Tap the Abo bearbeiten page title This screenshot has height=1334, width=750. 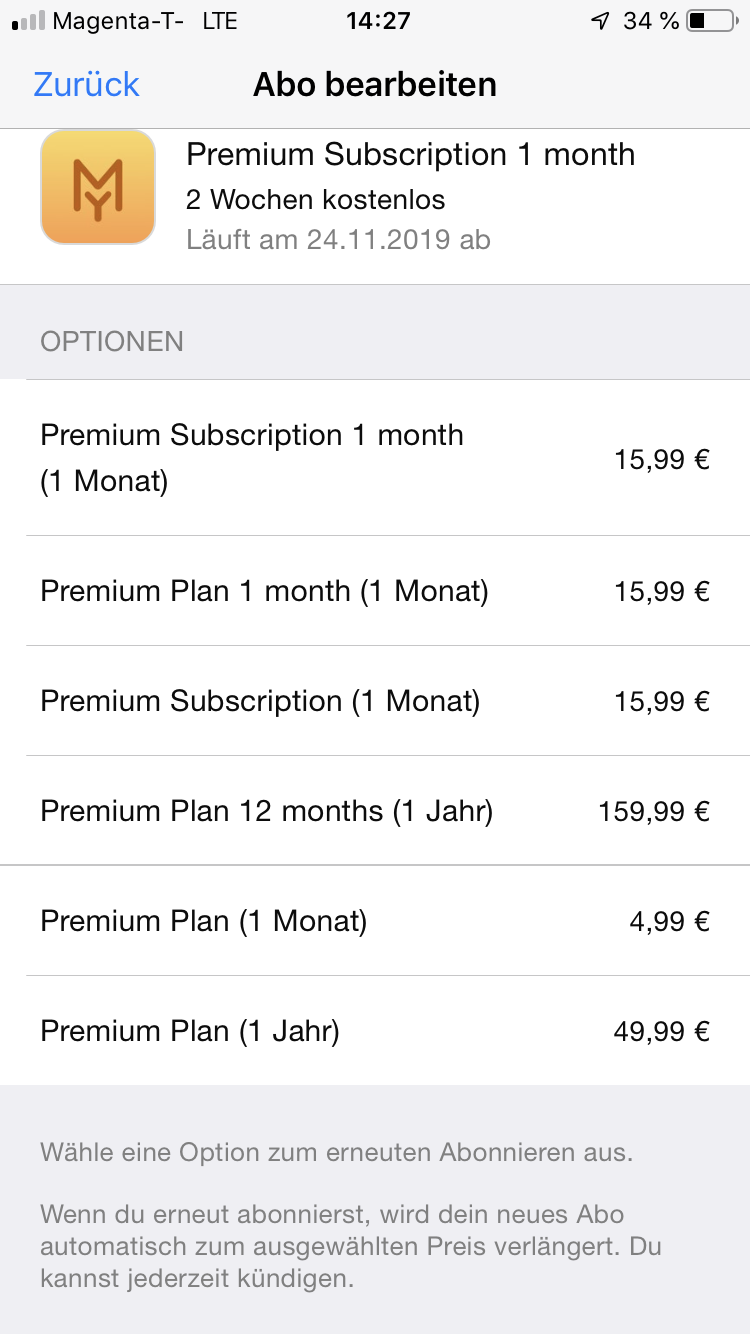375,85
